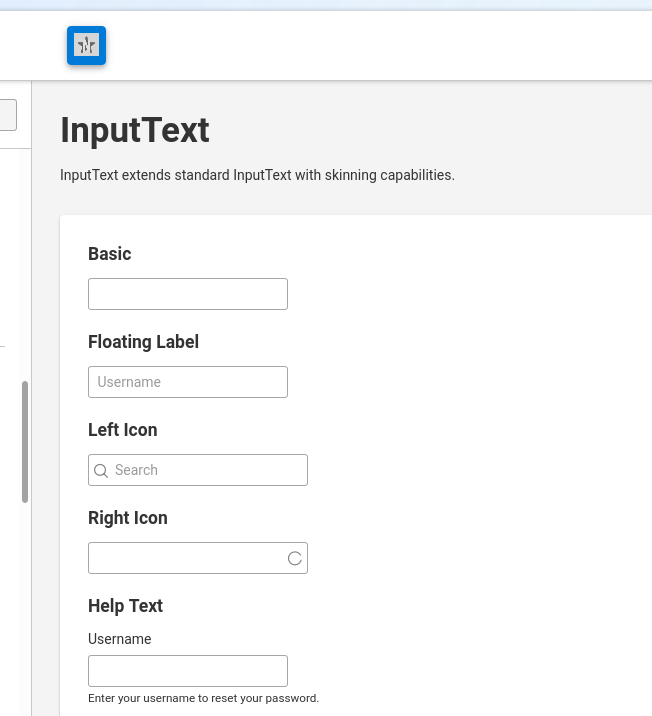Click the partially visible sidebar filter box
Viewport: 652px width, 716px height.
click(x=8, y=115)
